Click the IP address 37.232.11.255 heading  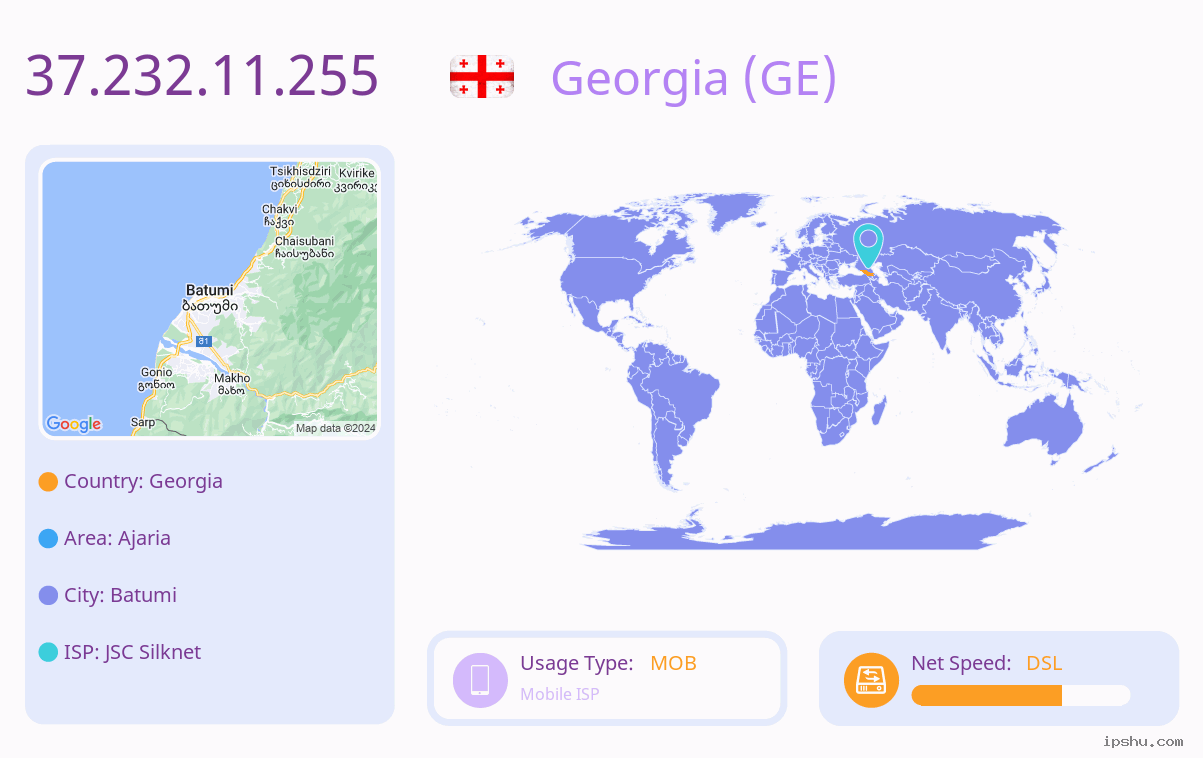pyautogui.click(x=202, y=75)
